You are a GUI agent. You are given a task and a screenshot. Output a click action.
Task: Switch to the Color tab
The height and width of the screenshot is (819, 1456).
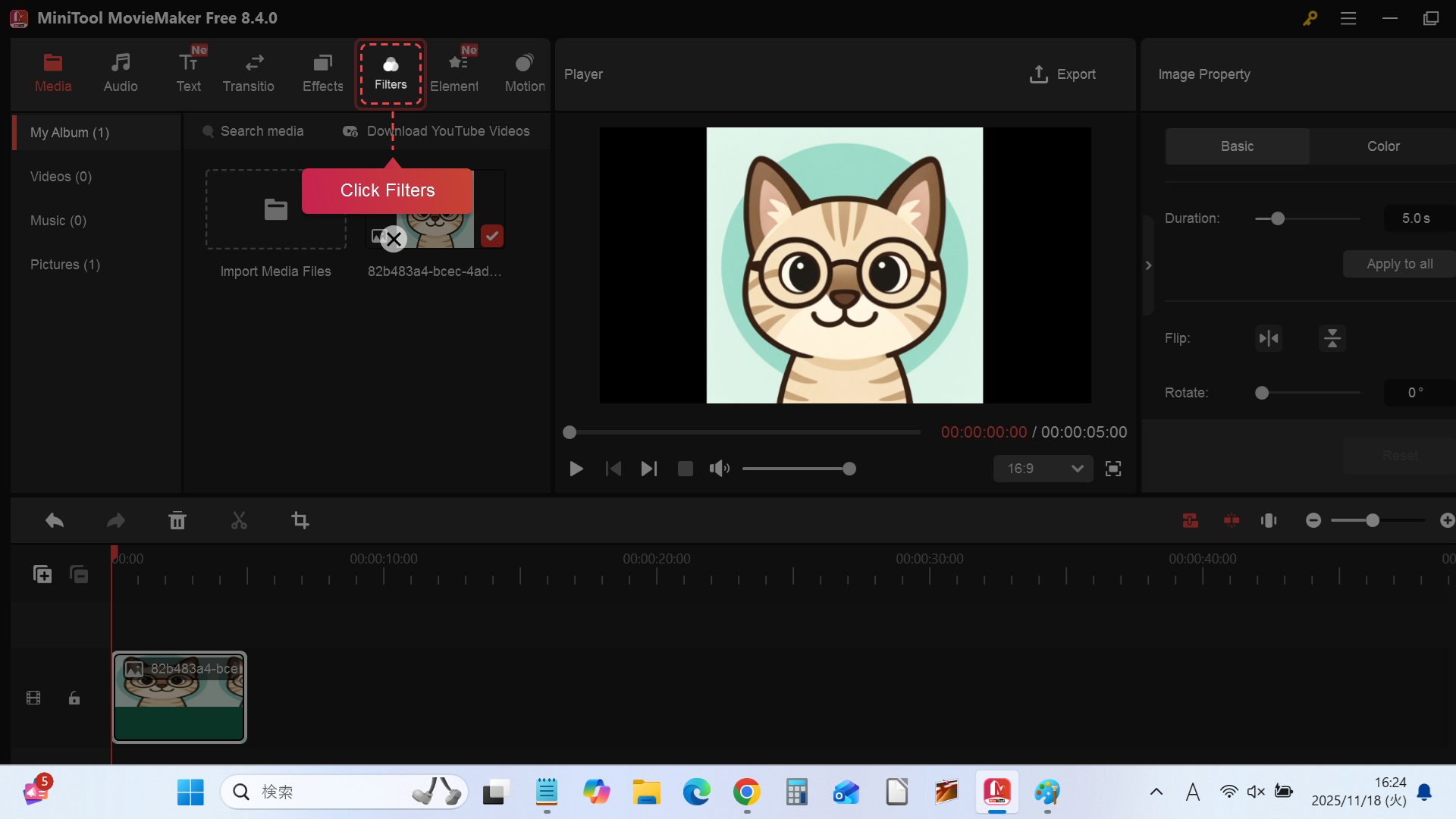point(1382,146)
